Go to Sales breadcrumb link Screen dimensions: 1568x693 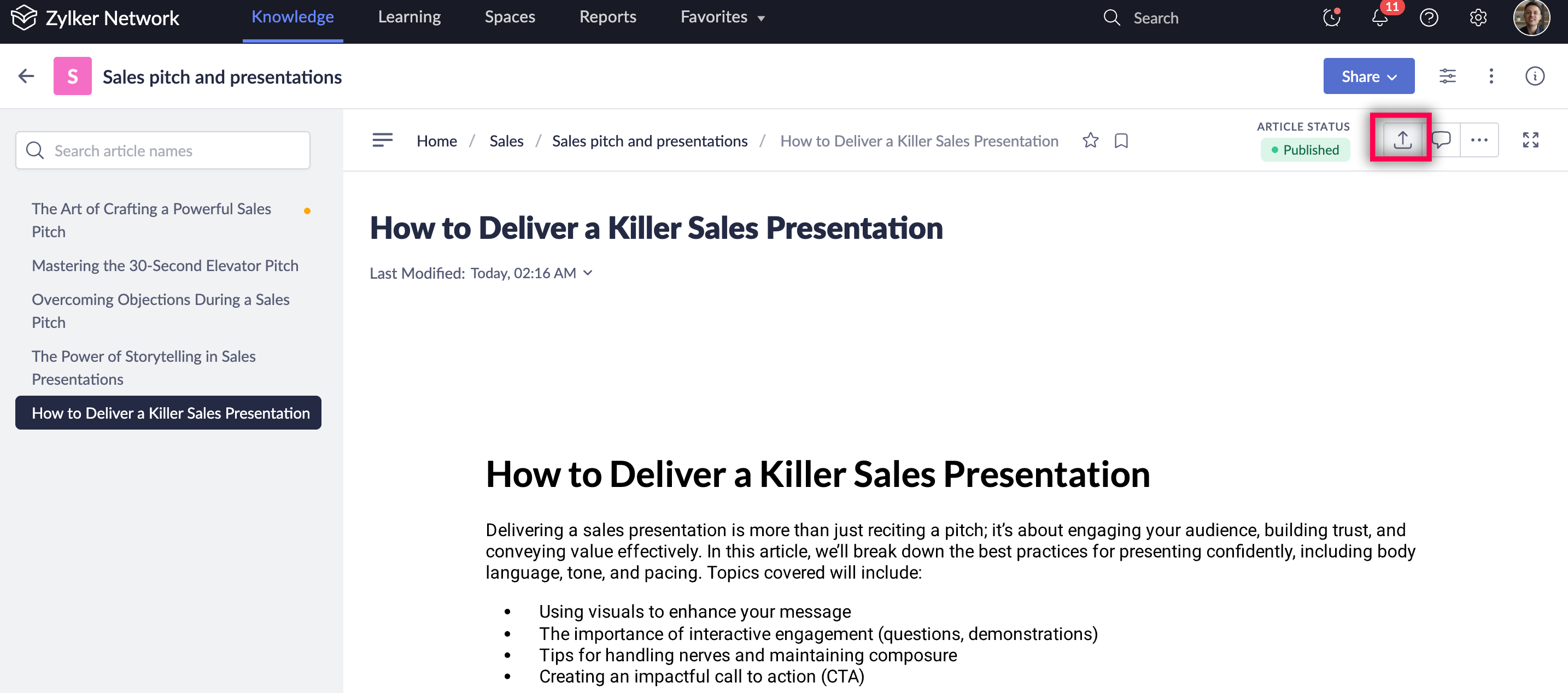coord(506,141)
